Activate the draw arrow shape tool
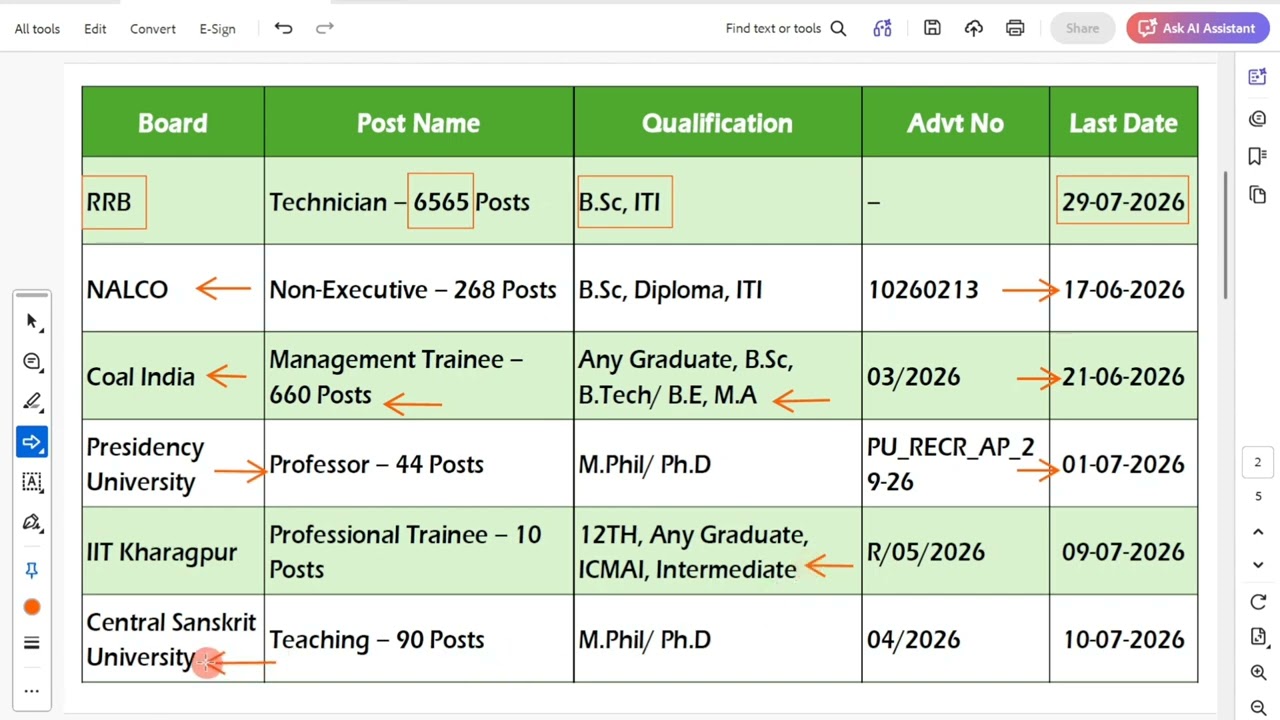 tap(32, 442)
